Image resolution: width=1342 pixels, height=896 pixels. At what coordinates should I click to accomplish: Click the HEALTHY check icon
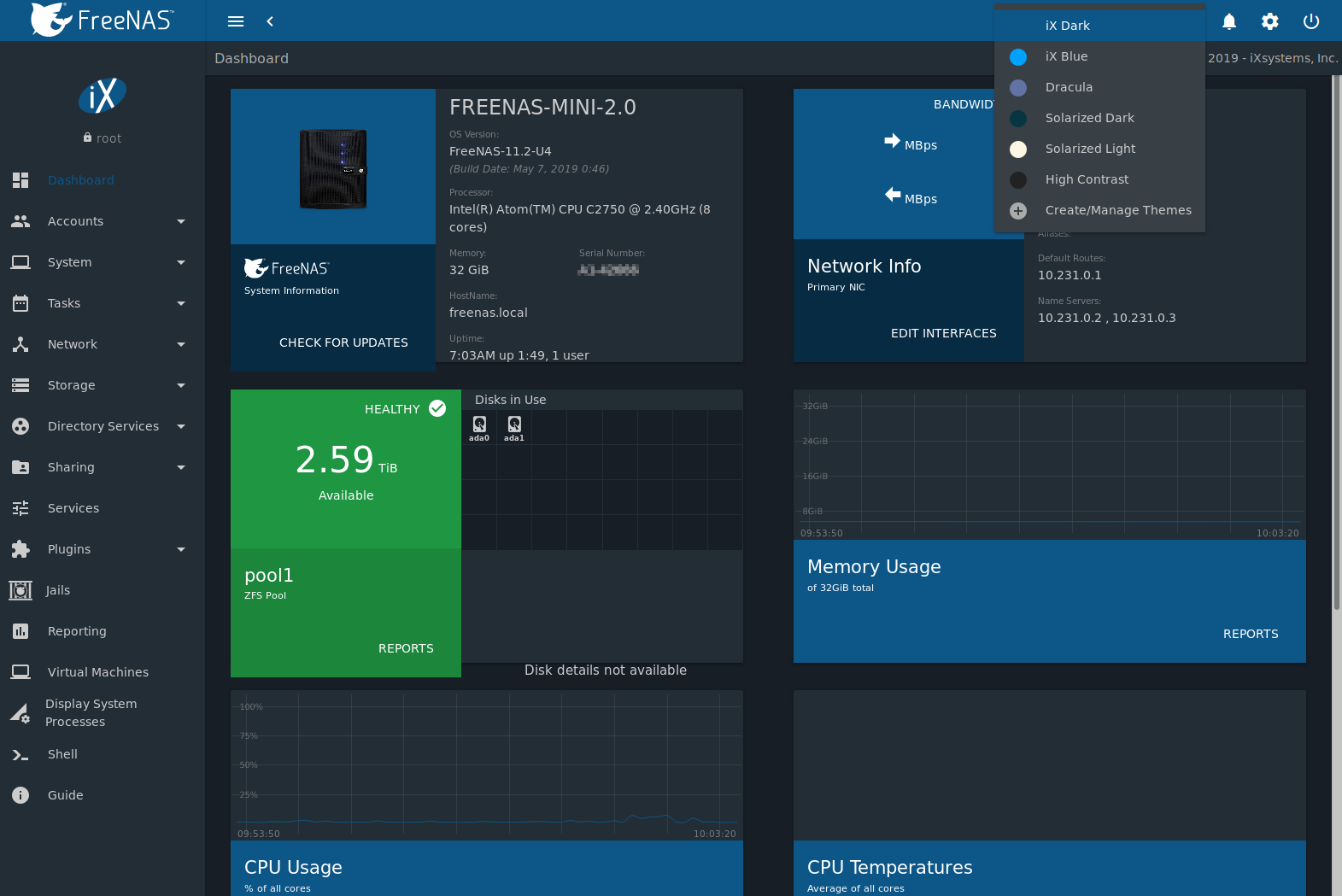437,408
